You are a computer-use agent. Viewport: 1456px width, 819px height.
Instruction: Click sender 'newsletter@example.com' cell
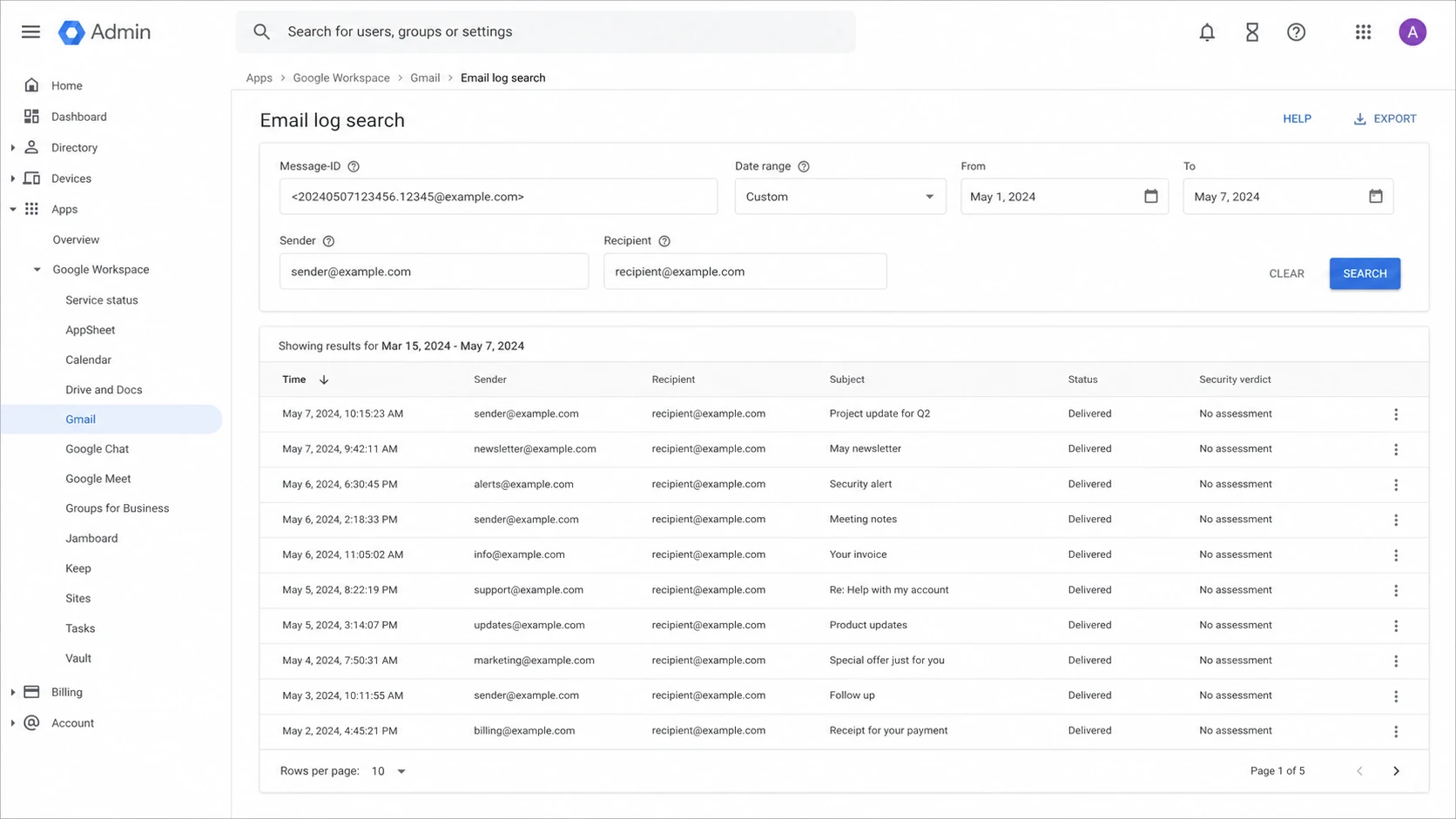tap(535, 449)
